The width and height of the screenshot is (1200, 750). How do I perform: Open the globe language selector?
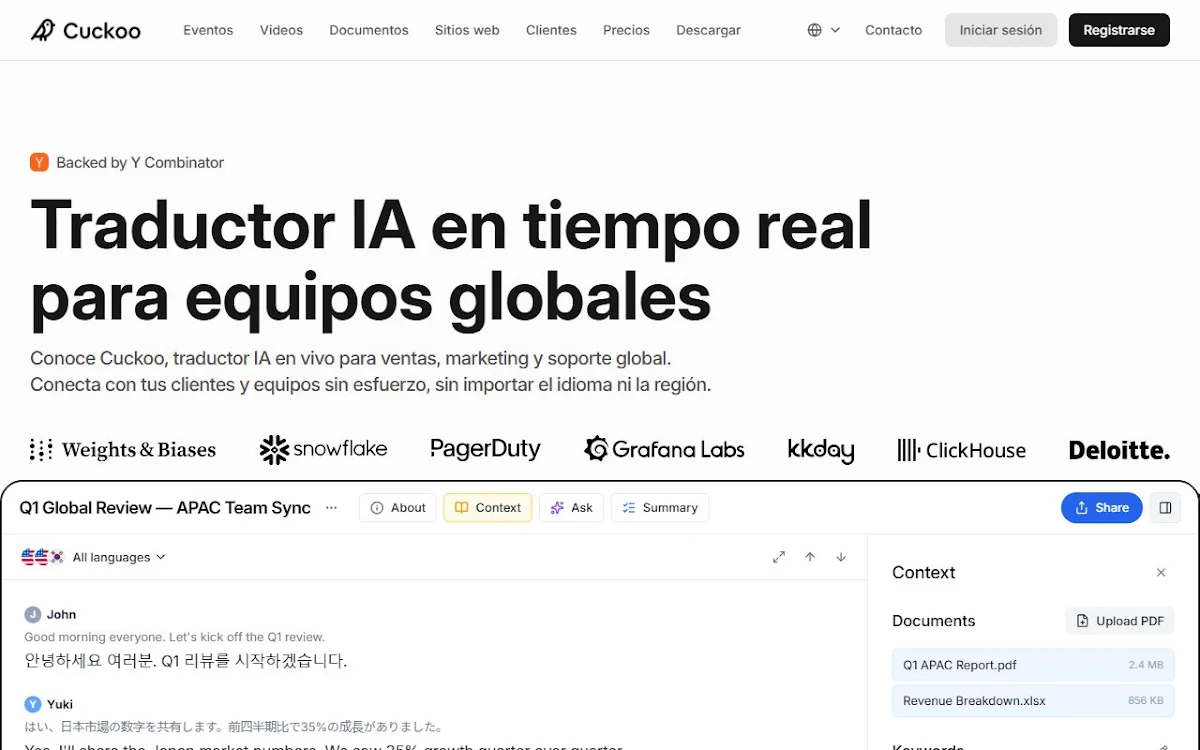[824, 30]
